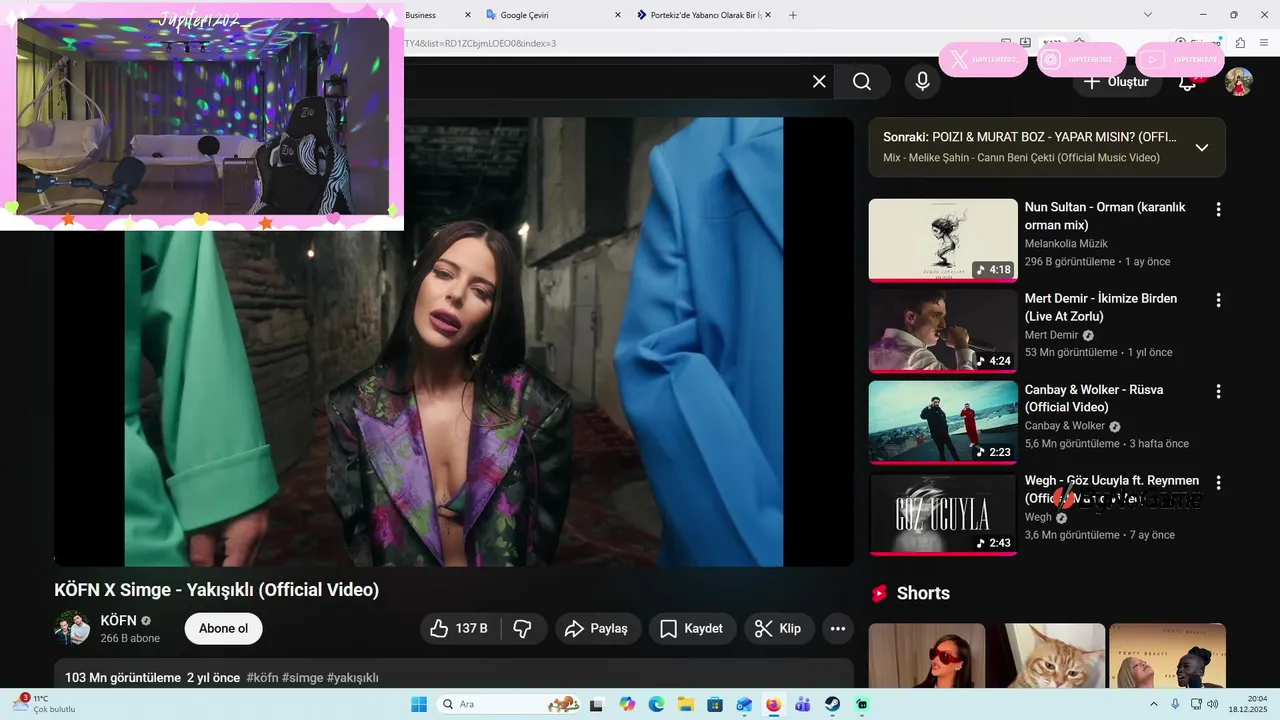The image size is (1280, 720).
Task: Open the Oluştur create menu
Action: click(1117, 82)
